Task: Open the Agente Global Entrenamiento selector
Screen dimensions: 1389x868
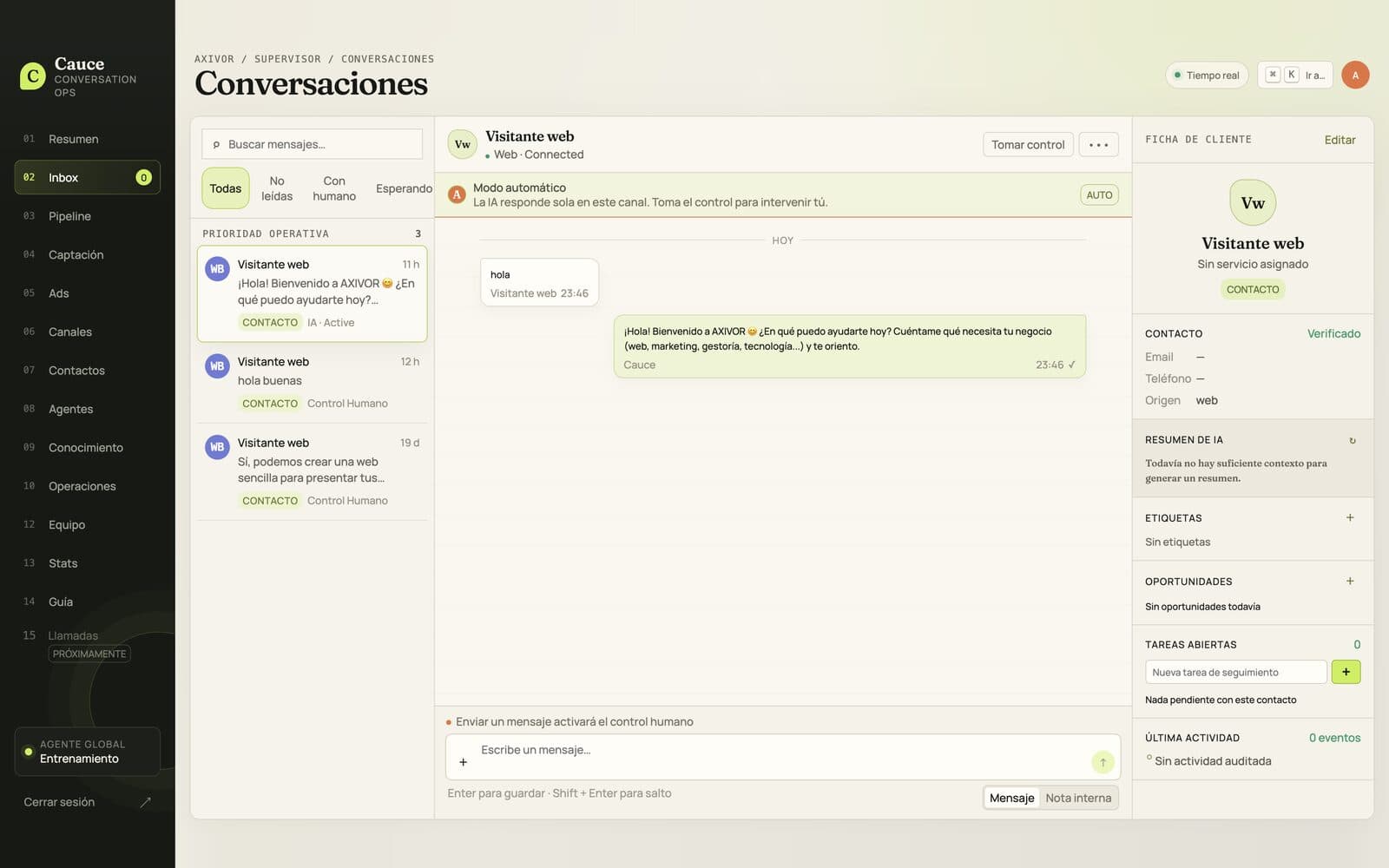Action: 88,752
